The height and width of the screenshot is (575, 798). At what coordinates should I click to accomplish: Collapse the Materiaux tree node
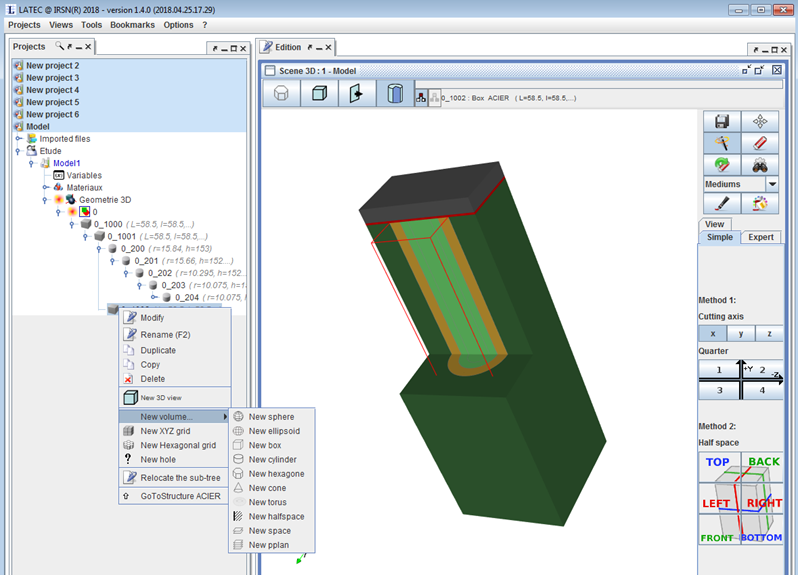coord(46,187)
